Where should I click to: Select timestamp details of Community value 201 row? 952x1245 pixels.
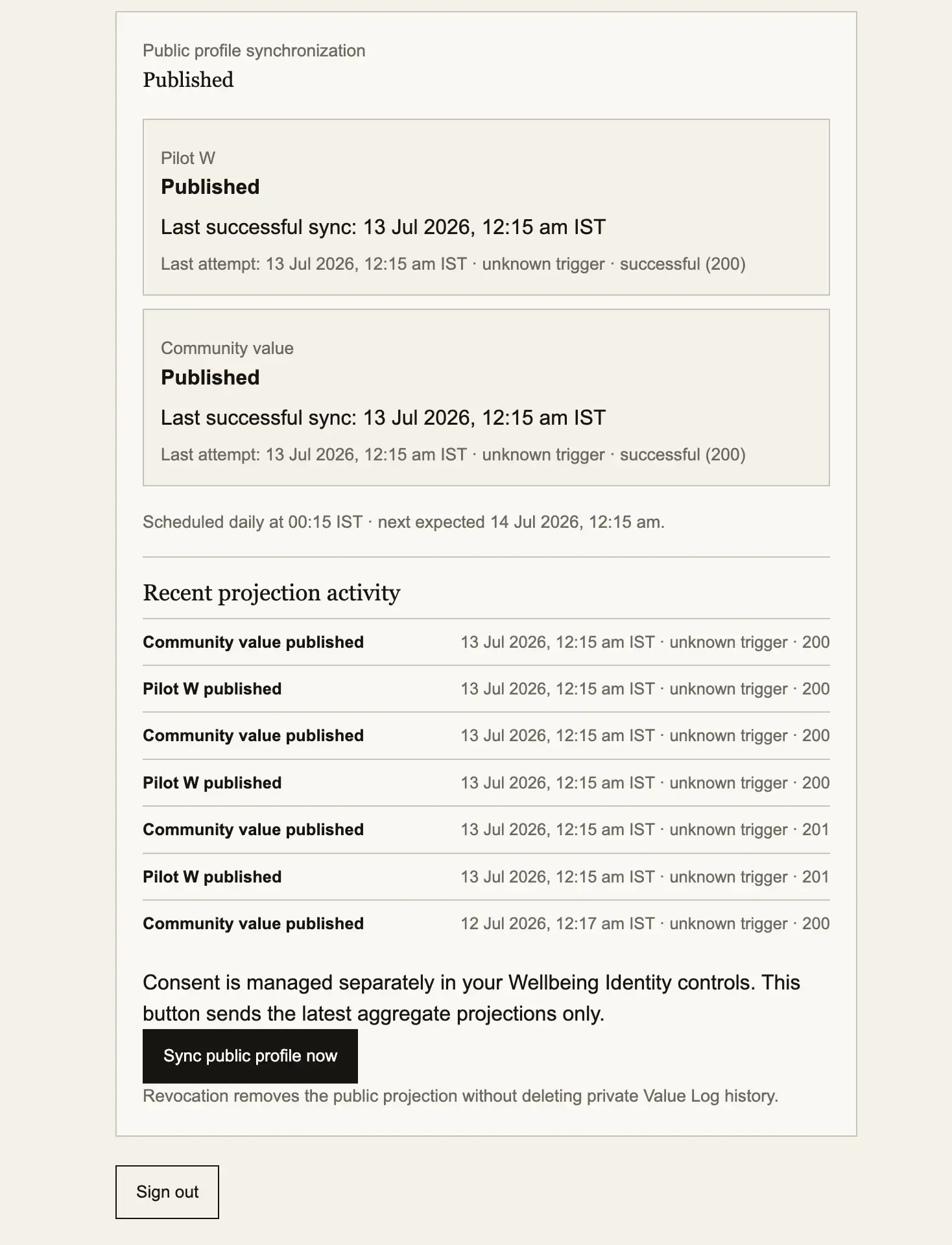[645, 829]
